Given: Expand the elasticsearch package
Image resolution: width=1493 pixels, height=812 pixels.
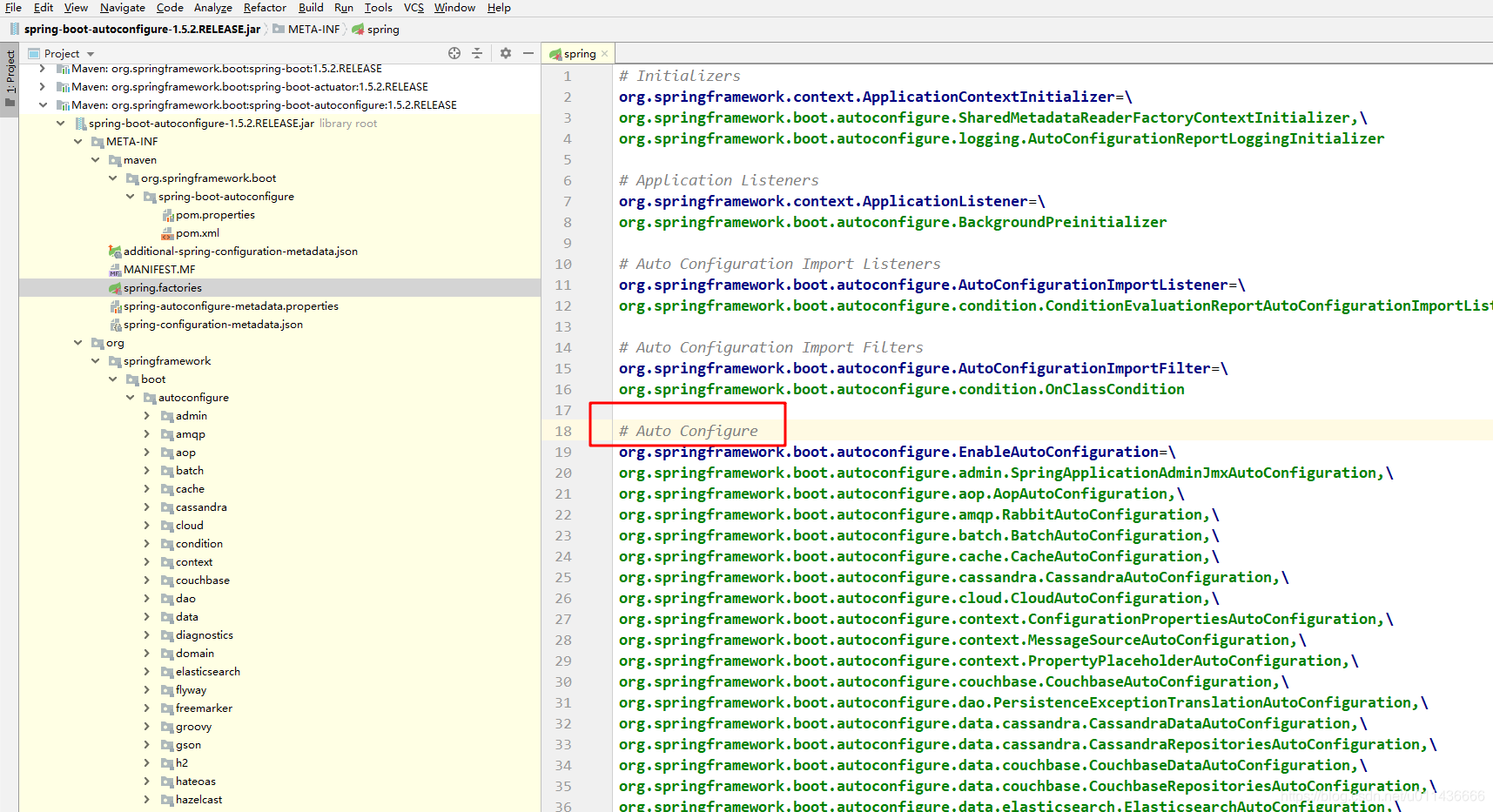Looking at the screenshot, I should [147, 672].
